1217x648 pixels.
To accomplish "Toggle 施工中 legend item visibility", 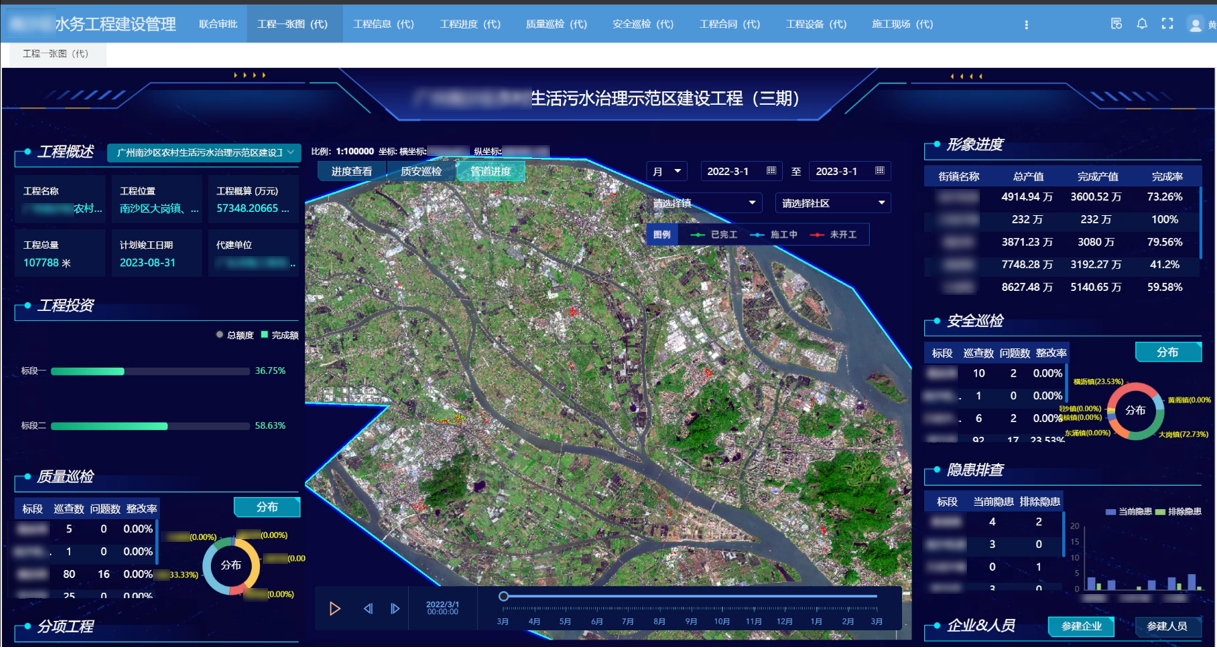I will 775,235.
